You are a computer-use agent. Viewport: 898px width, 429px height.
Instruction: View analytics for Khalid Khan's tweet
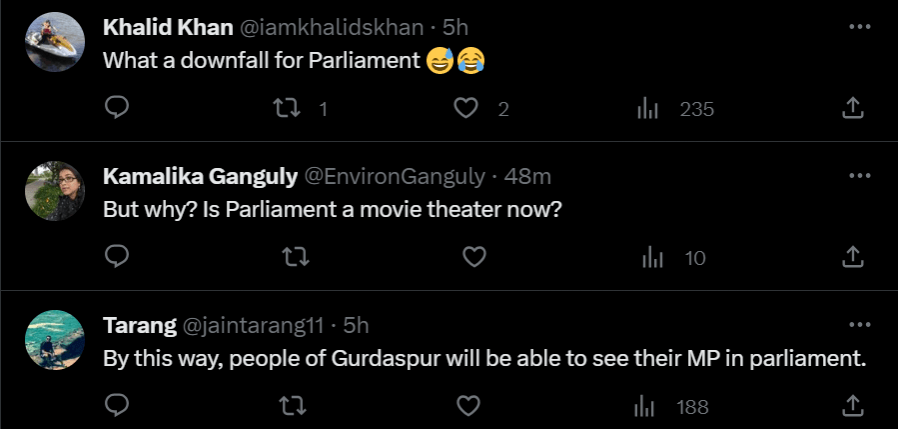click(647, 108)
